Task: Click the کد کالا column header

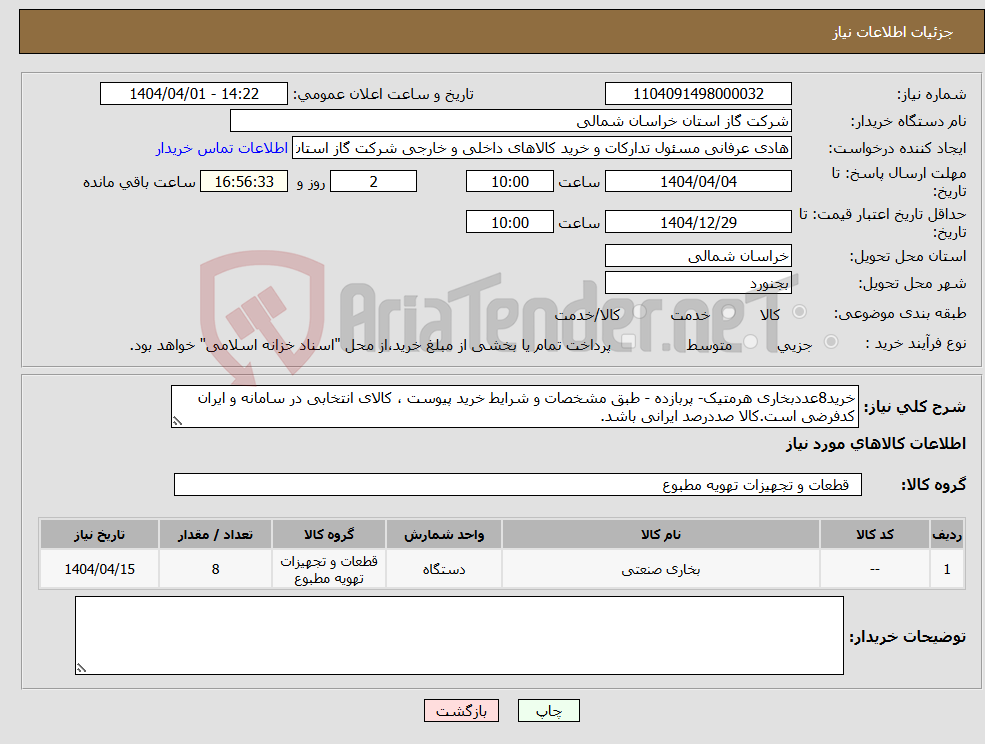Action: coord(874,535)
